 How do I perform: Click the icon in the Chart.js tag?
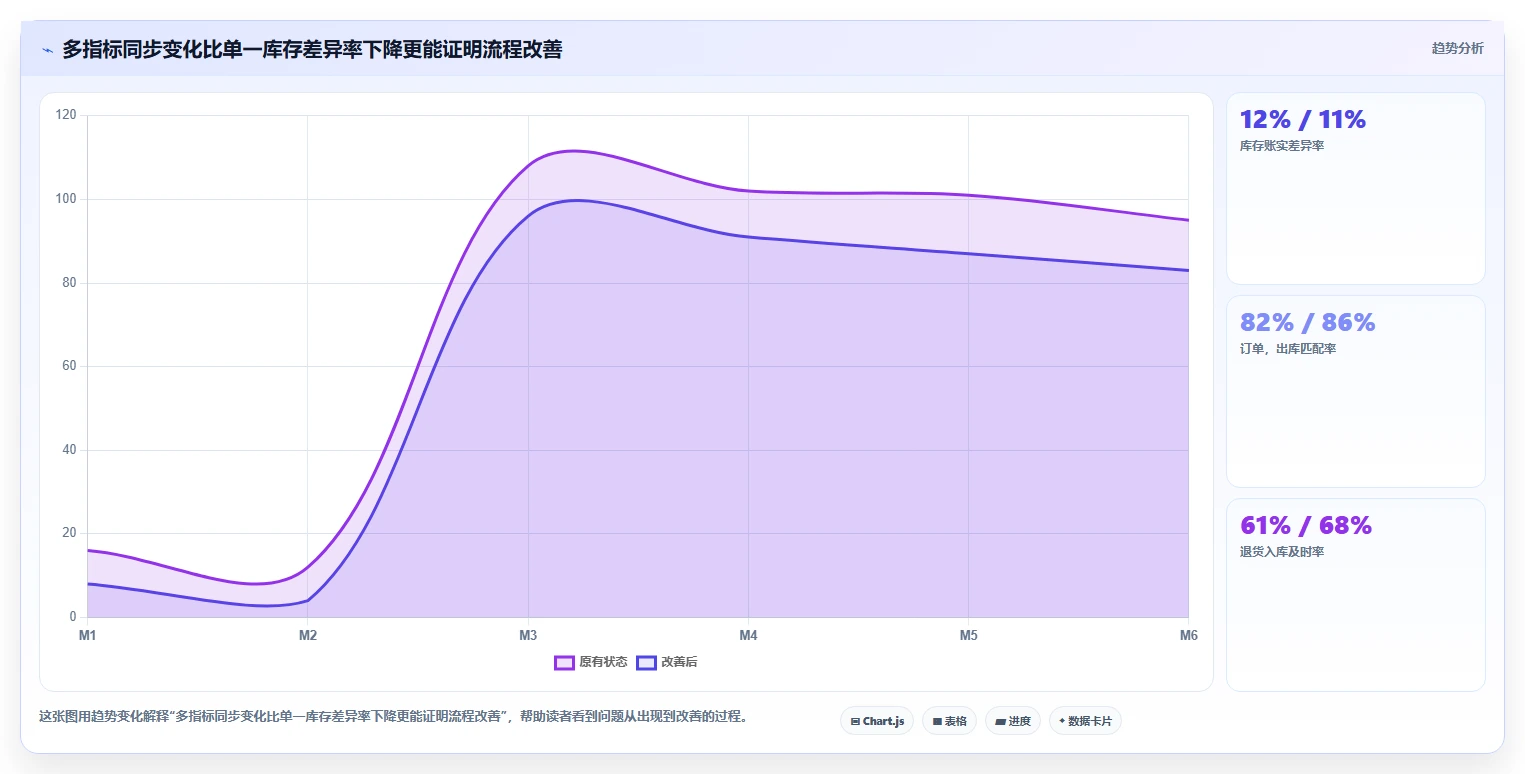(855, 721)
